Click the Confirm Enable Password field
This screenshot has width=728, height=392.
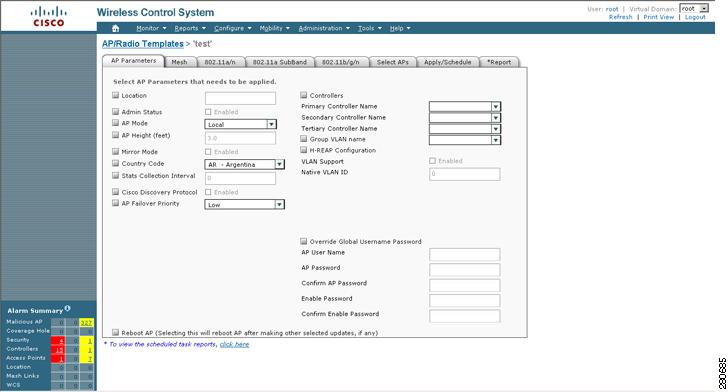click(465, 316)
